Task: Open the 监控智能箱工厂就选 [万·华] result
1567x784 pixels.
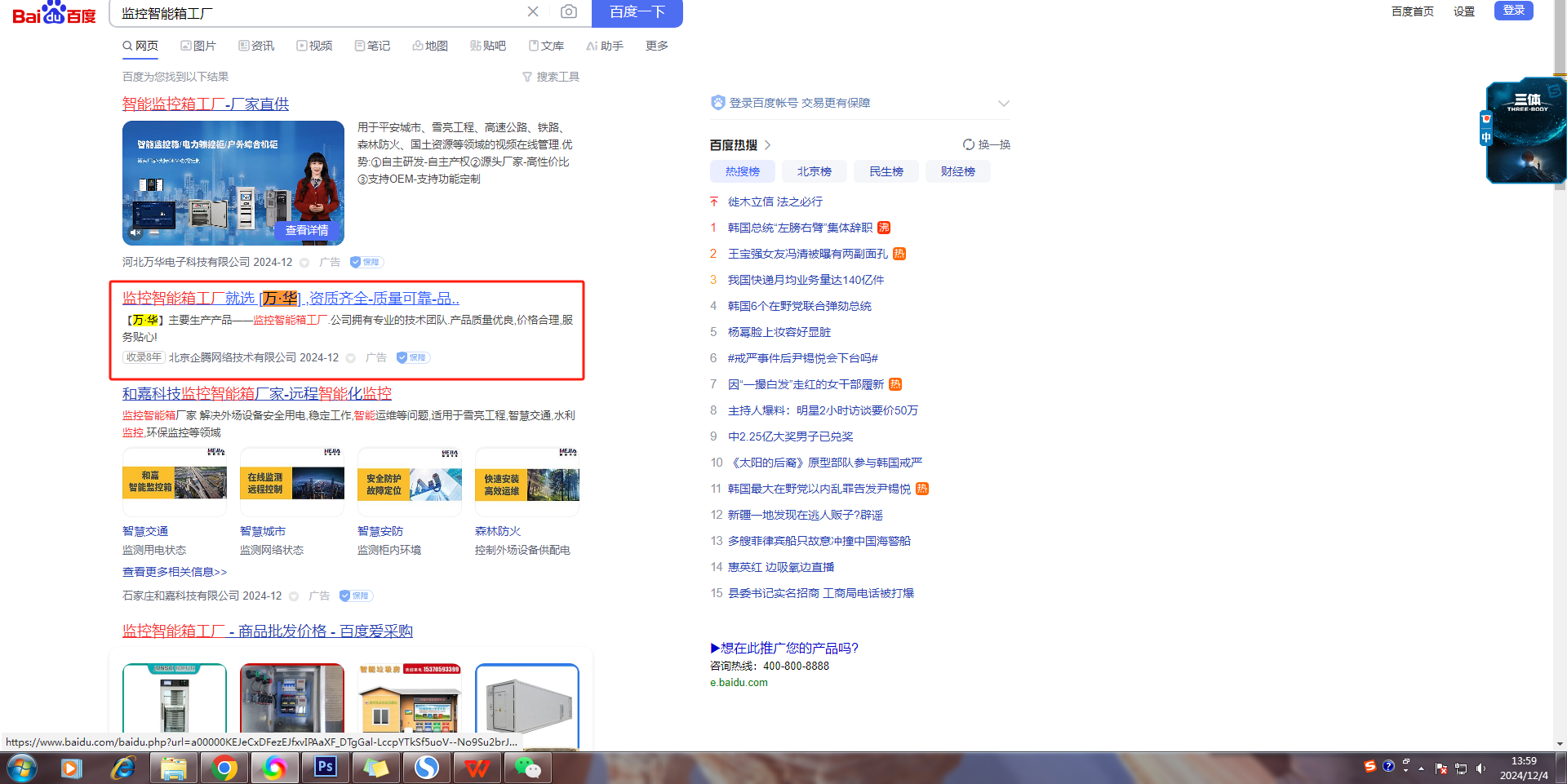Action: (291, 298)
